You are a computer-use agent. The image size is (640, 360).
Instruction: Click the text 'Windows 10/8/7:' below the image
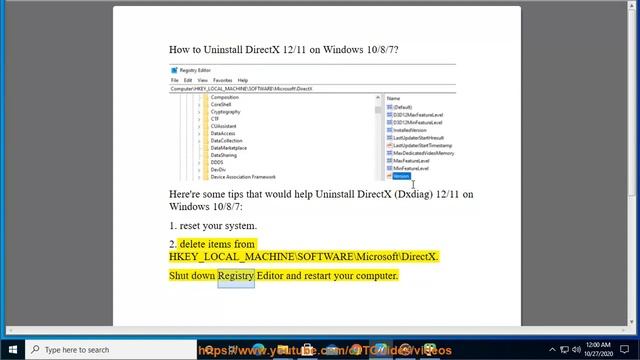[206, 207]
